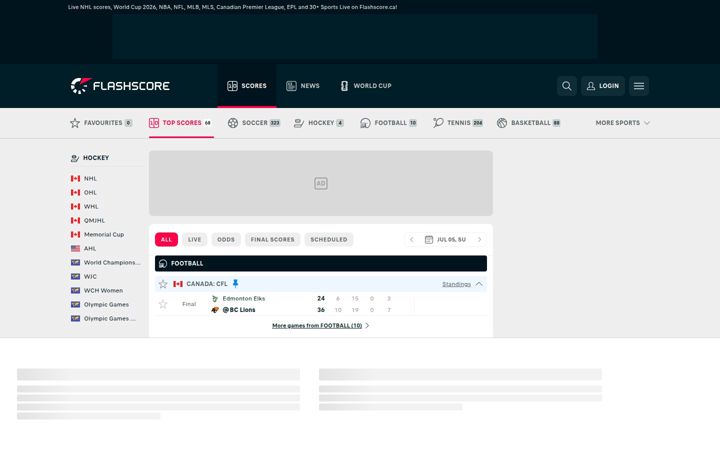Open AHL league in sidebar

pos(90,248)
